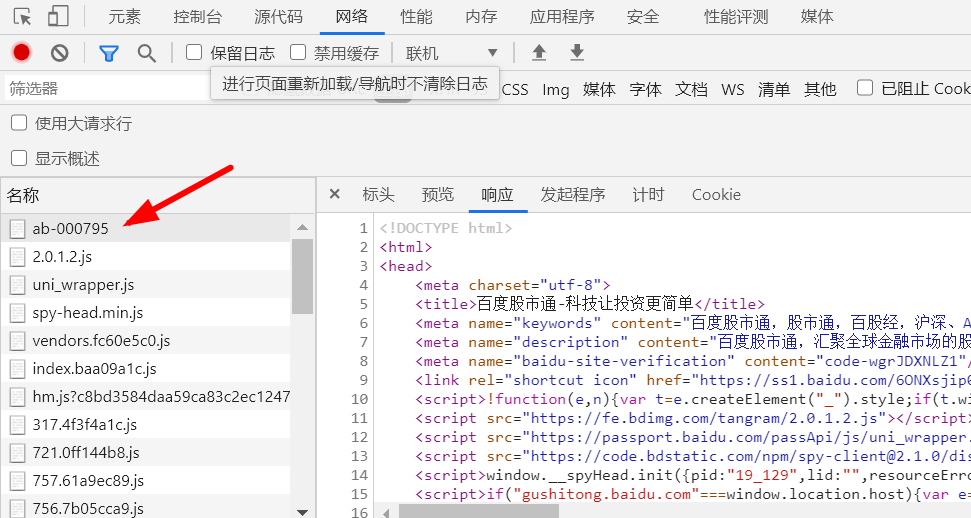The height and width of the screenshot is (518, 971).
Task: Switch to 源代码 panel tab
Action: click(278, 17)
